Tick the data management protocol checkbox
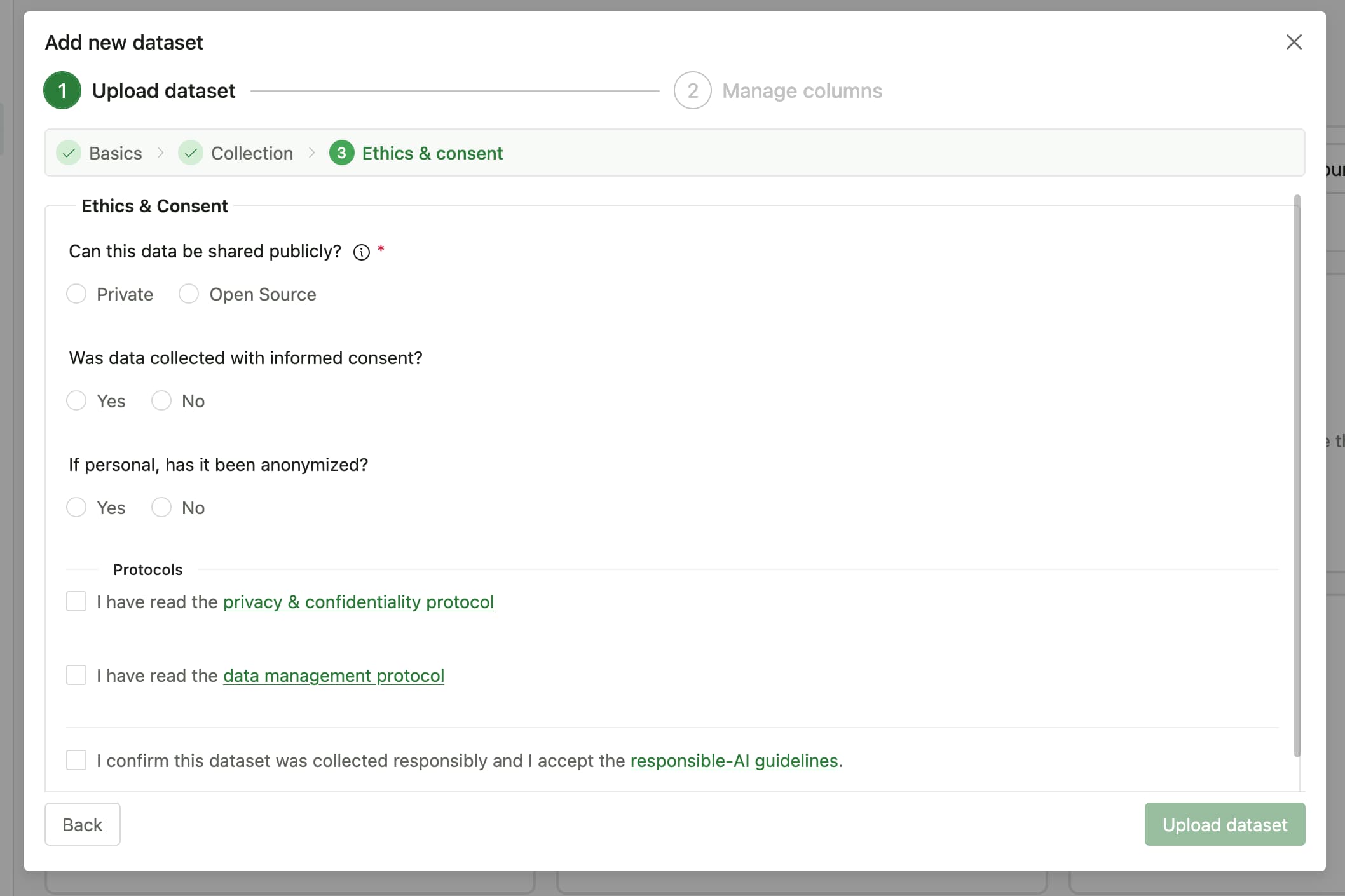The width and height of the screenshot is (1345, 896). tap(76, 675)
